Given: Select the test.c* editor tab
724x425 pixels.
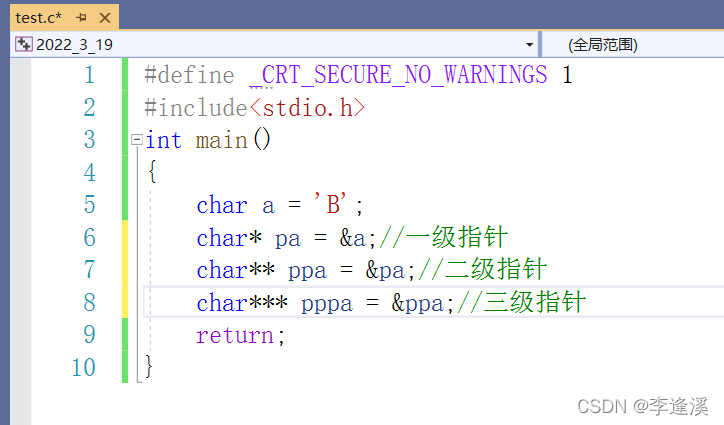Looking at the screenshot, I should pyautogui.click(x=65, y=18).
